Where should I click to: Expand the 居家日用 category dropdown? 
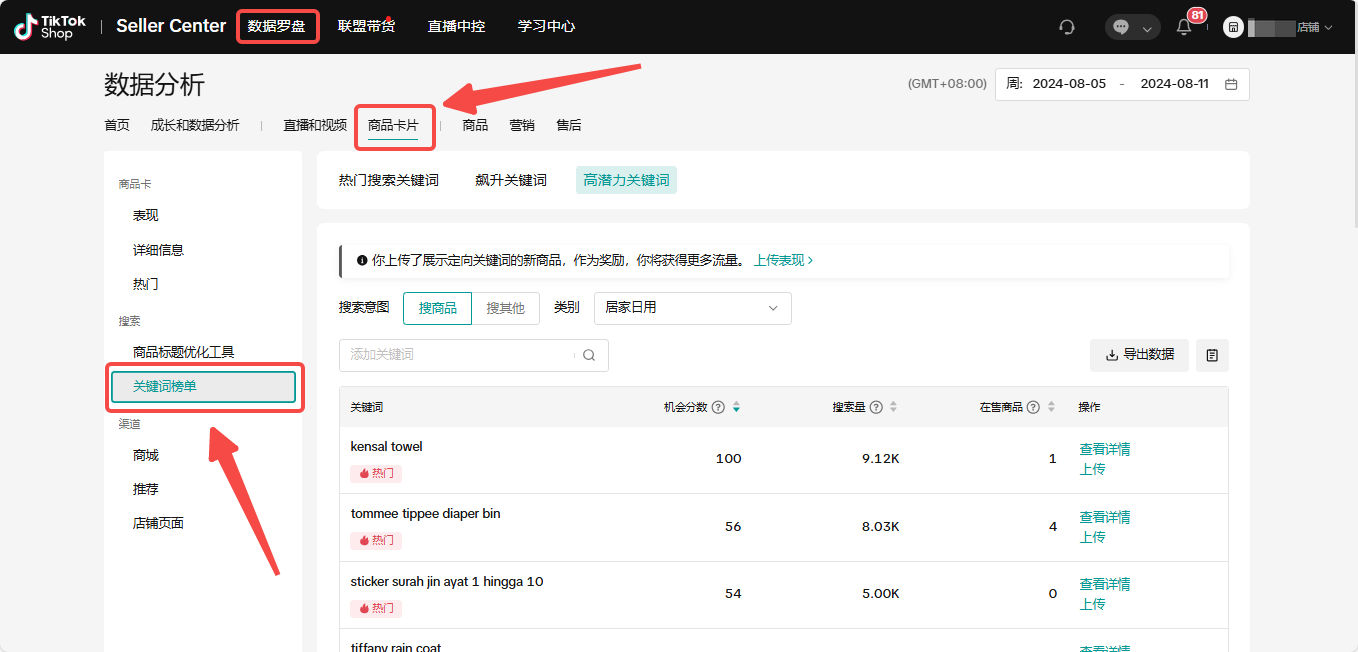[x=692, y=308]
